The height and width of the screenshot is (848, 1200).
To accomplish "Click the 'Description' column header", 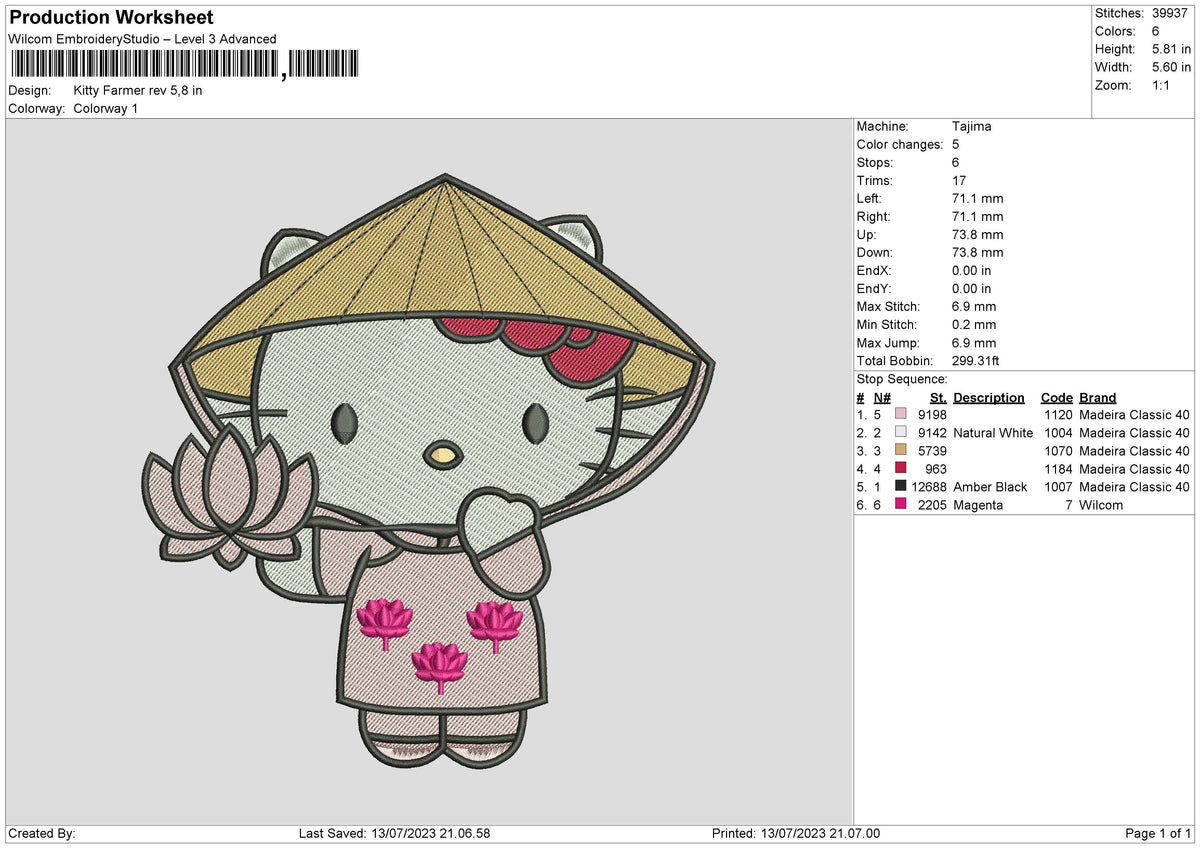I will pos(989,398).
